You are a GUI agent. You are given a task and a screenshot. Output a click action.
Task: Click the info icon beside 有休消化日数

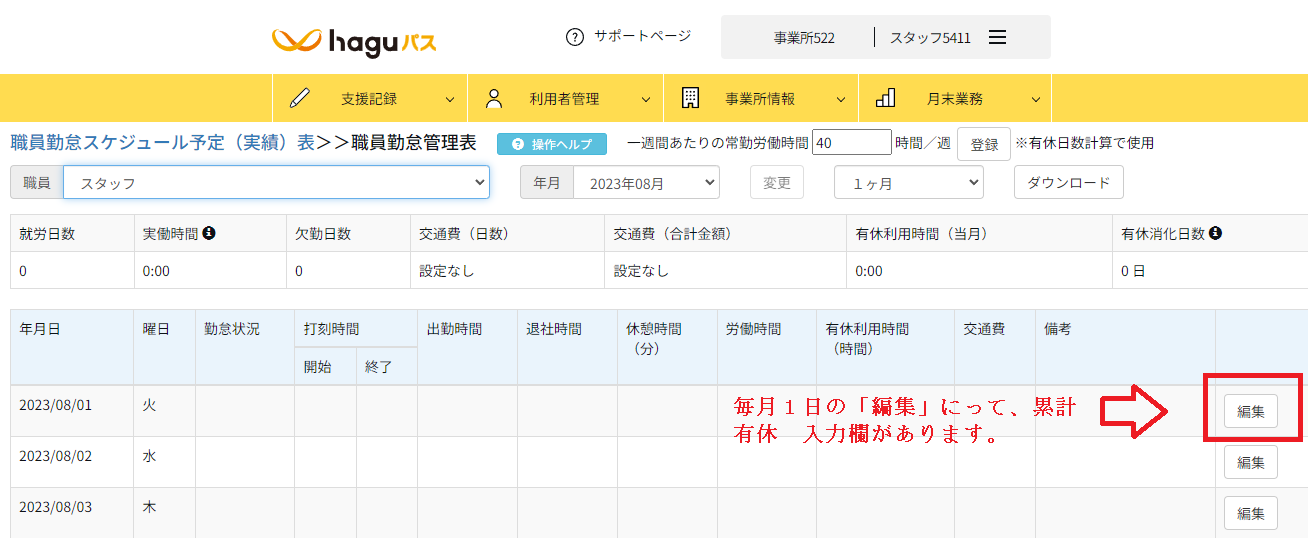pos(1215,233)
